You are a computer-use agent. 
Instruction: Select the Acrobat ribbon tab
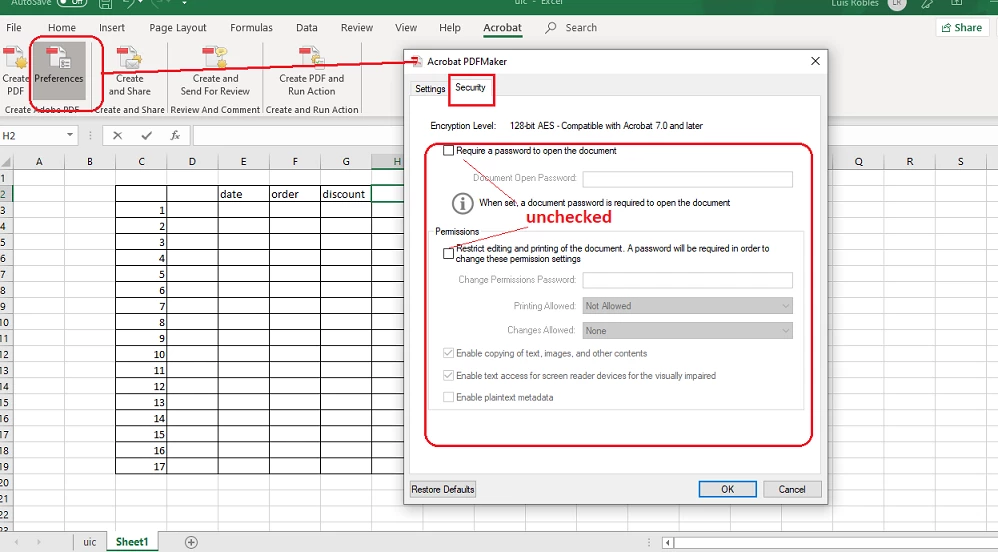click(502, 27)
